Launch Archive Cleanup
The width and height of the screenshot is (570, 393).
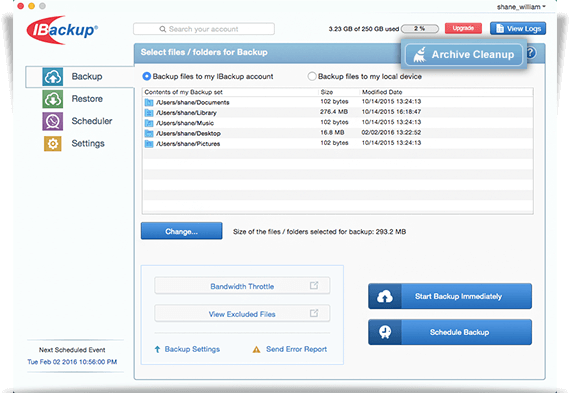464,55
